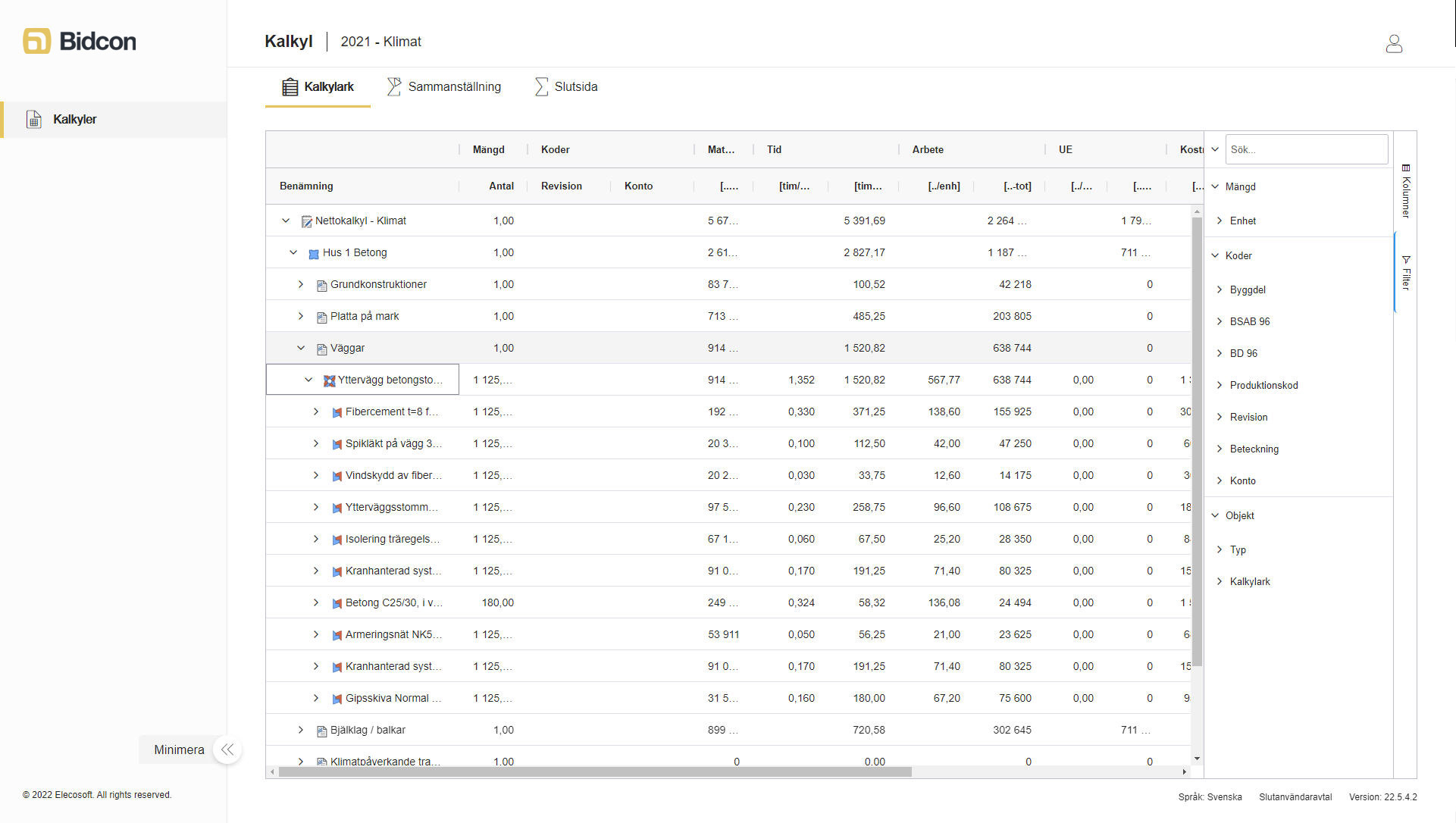Image resolution: width=1456 pixels, height=823 pixels.
Task: Collapse the Koder filter section
Action: point(1215,255)
